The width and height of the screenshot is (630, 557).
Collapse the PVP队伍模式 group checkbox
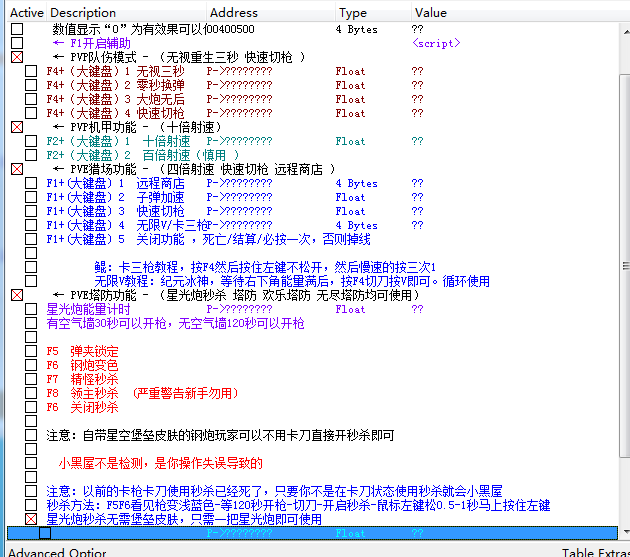tap(17, 58)
